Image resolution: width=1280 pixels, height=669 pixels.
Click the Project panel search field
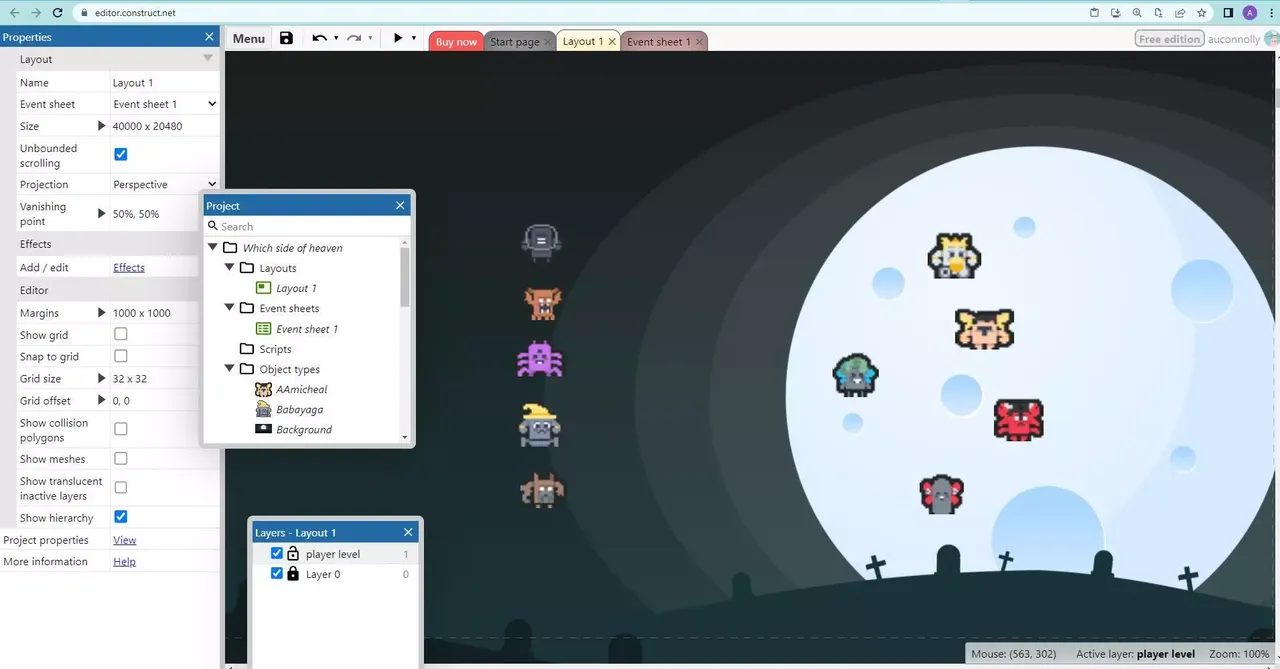click(x=306, y=226)
